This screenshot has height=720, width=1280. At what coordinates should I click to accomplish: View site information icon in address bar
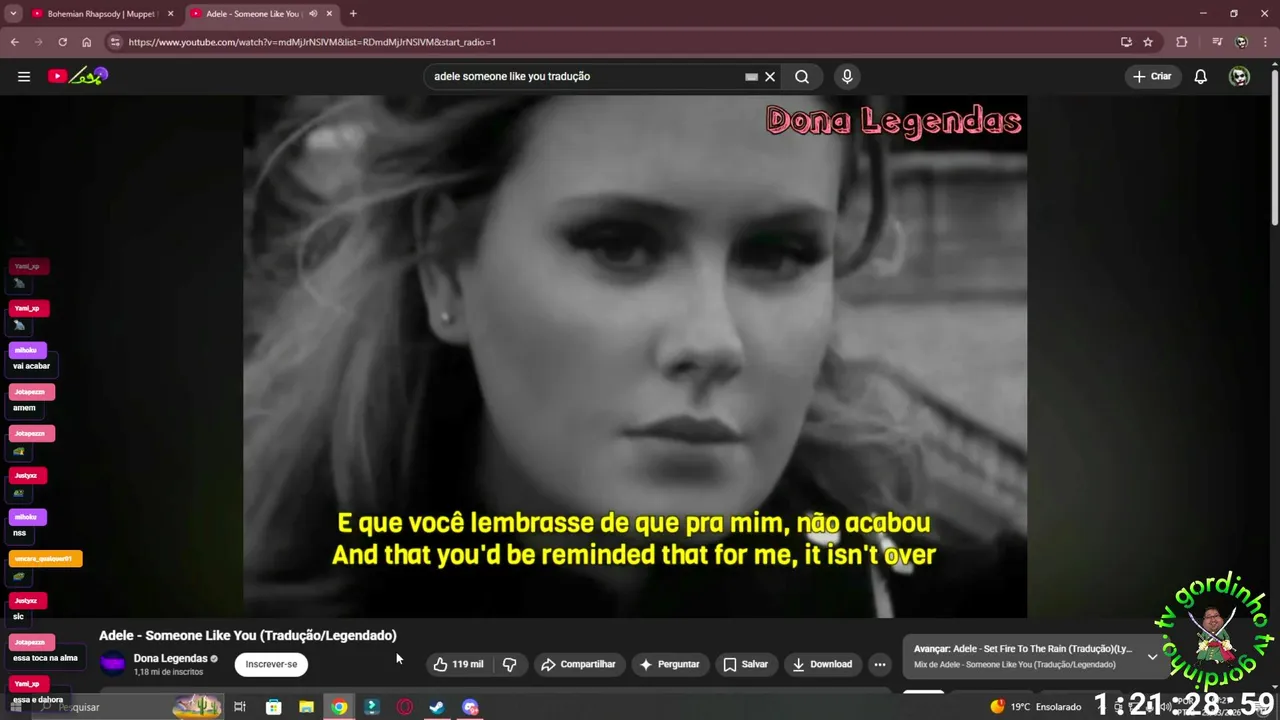click(115, 42)
